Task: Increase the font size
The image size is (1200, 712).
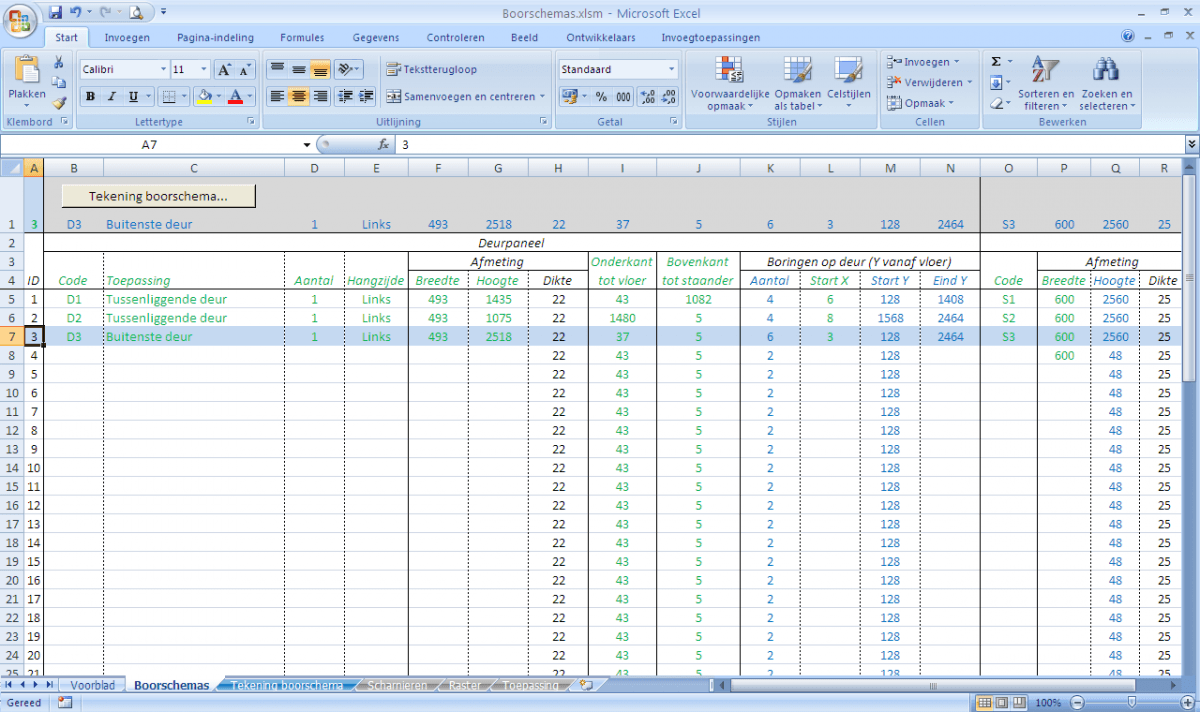Action: [x=224, y=70]
